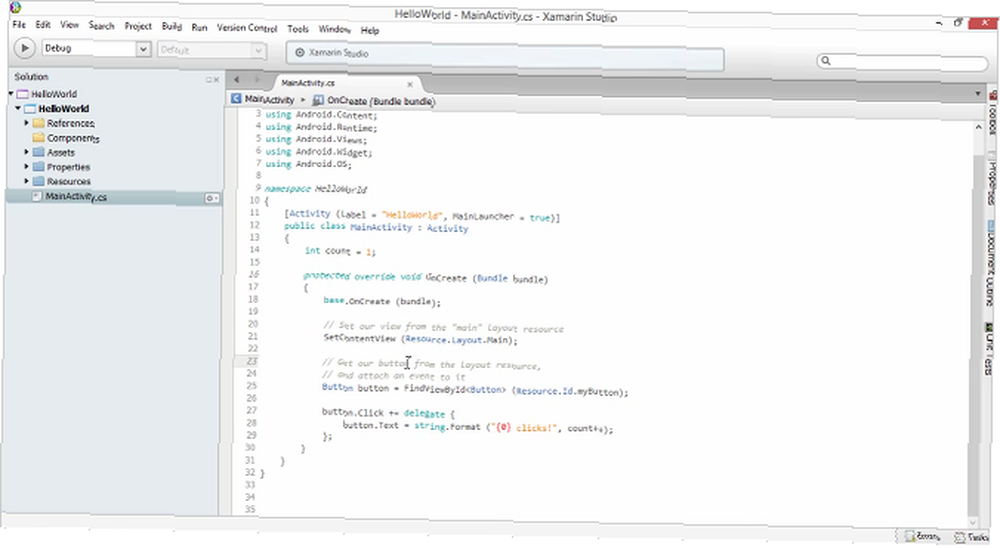The width and height of the screenshot is (1000, 548).
Task: Select the Components folder
Action: point(73,138)
